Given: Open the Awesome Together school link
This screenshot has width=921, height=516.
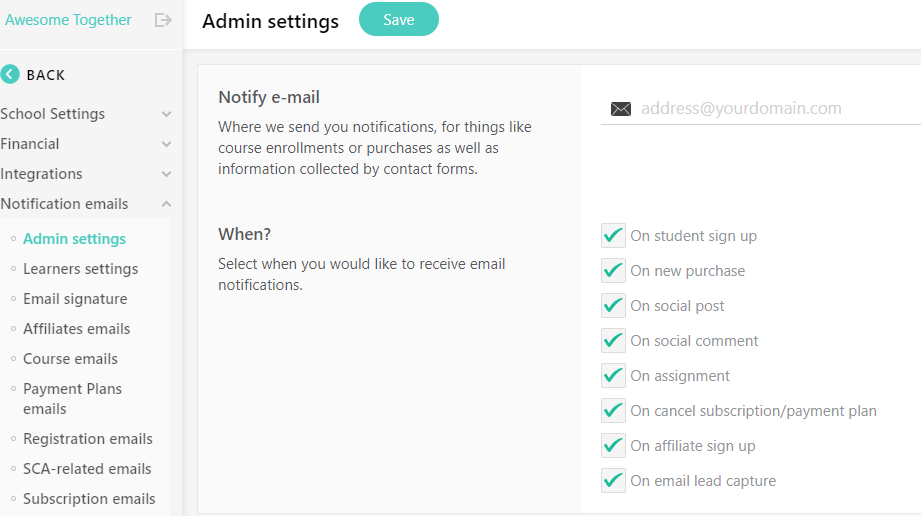Looking at the screenshot, I should click(68, 20).
